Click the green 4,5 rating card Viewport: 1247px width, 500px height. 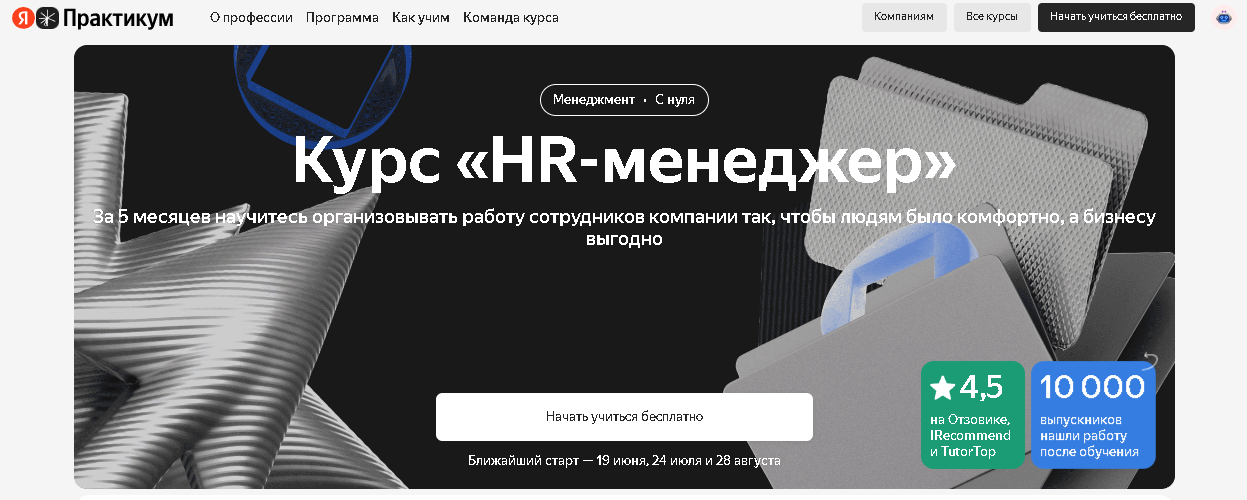coord(973,415)
